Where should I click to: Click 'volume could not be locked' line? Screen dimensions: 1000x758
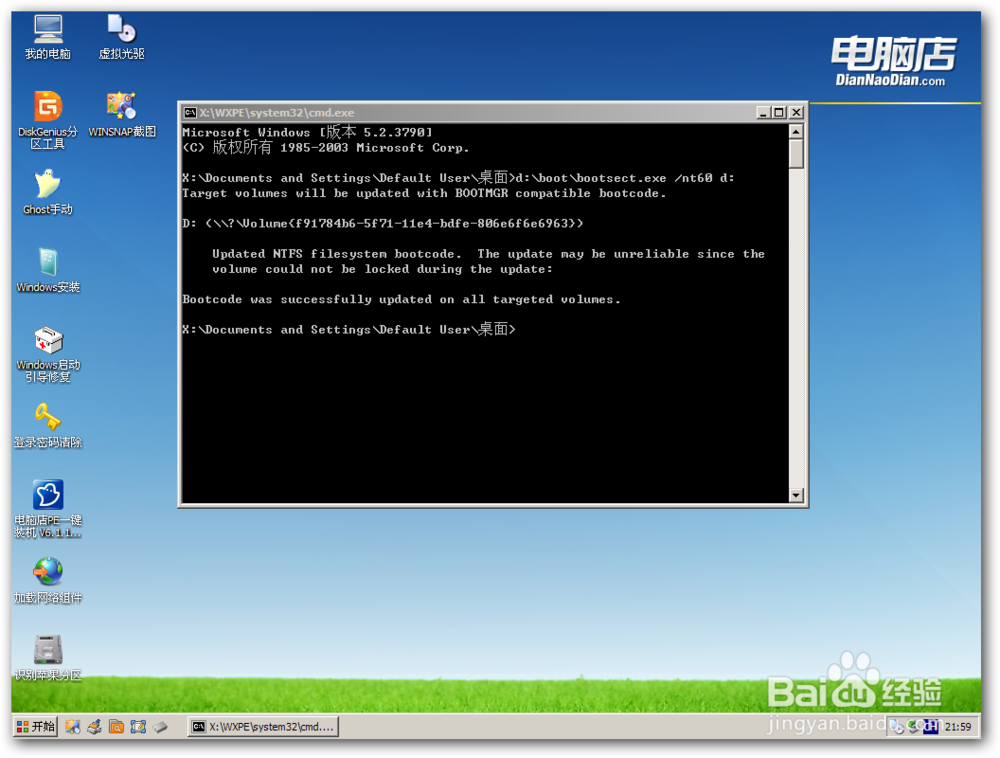(x=383, y=269)
